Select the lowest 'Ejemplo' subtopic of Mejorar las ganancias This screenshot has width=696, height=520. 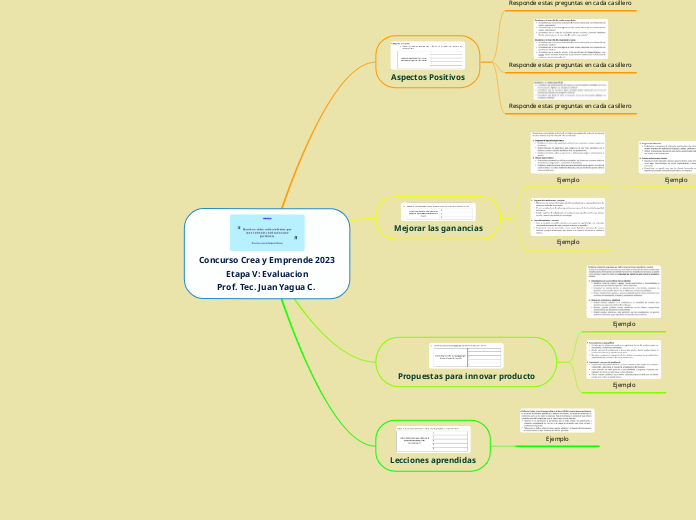click(x=568, y=242)
